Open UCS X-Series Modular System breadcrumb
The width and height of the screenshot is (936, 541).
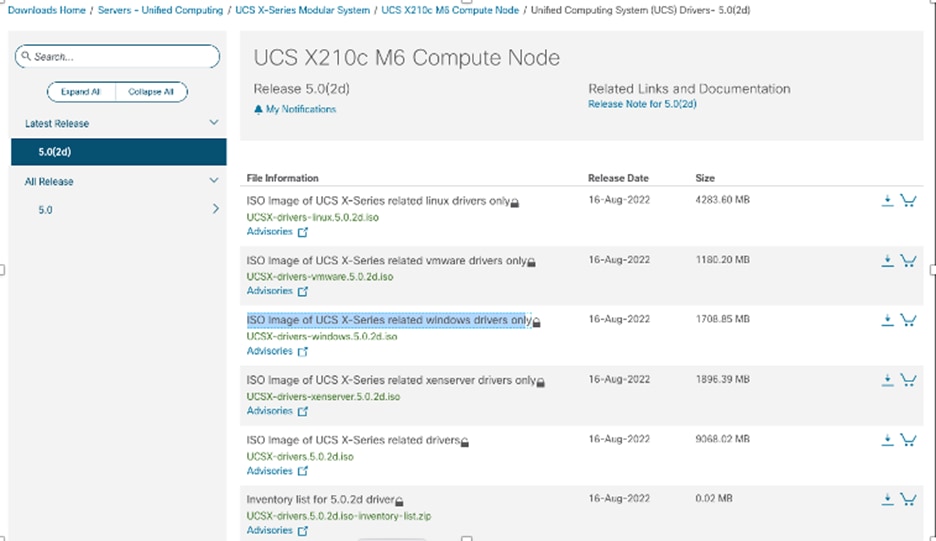point(303,10)
